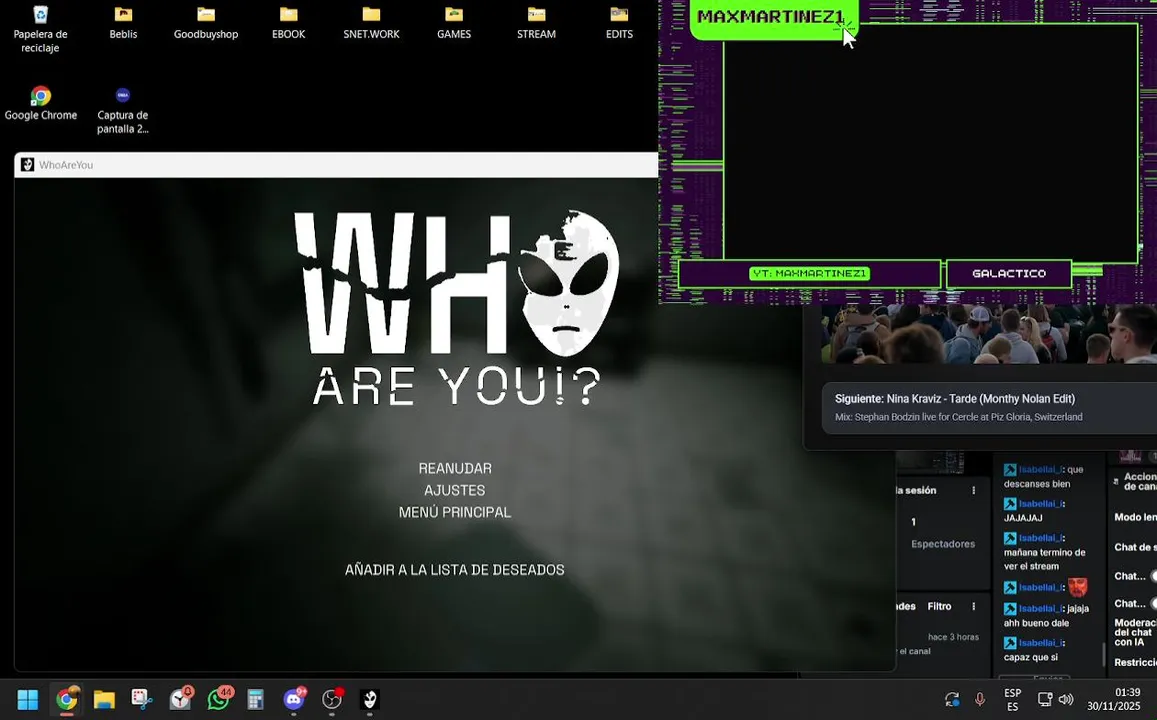Click the Espectadores count label
This screenshot has width=1157, height=720.
click(x=943, y=544)
